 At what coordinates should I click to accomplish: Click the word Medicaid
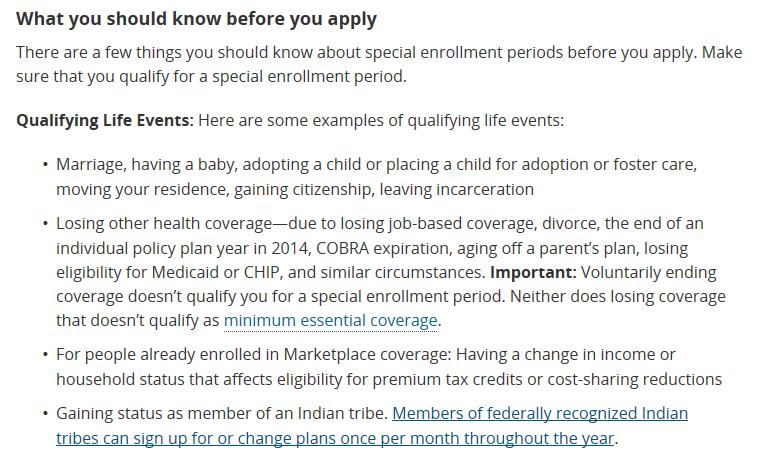[x=185, y=273]
